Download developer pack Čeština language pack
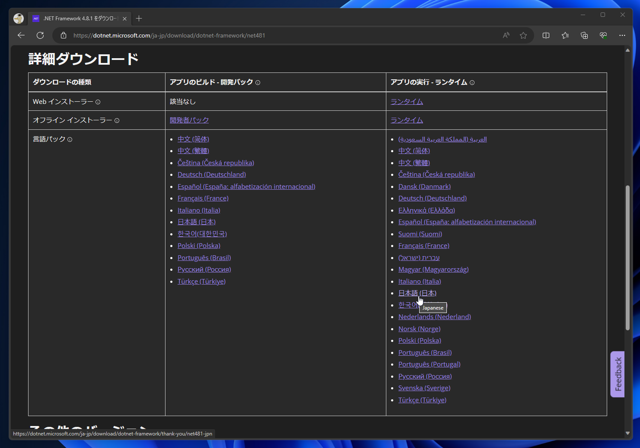The height and width of the screenshot is (448, 640). pyautogui.click(x=216, y=163)
